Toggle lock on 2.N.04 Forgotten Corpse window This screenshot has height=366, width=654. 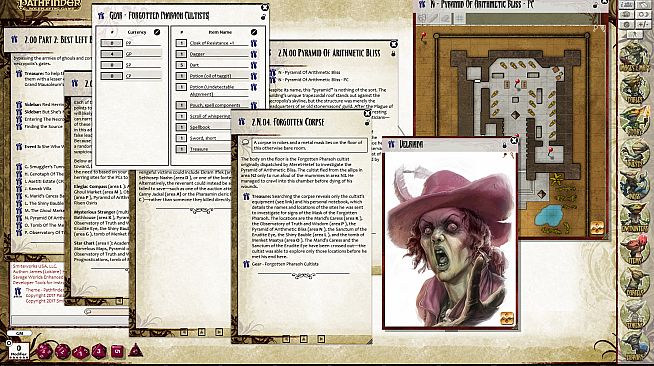tap(367, 123)
